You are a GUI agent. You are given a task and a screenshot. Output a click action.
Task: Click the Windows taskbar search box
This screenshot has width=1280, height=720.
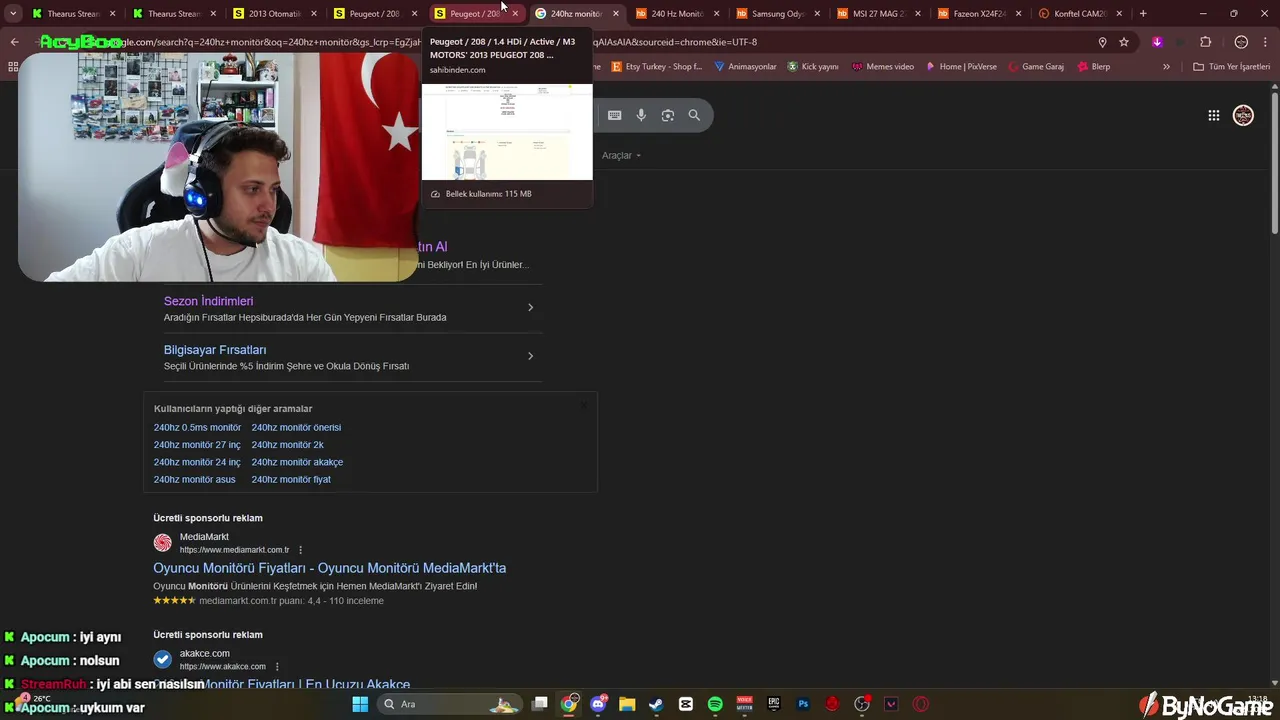pos(450,704)
